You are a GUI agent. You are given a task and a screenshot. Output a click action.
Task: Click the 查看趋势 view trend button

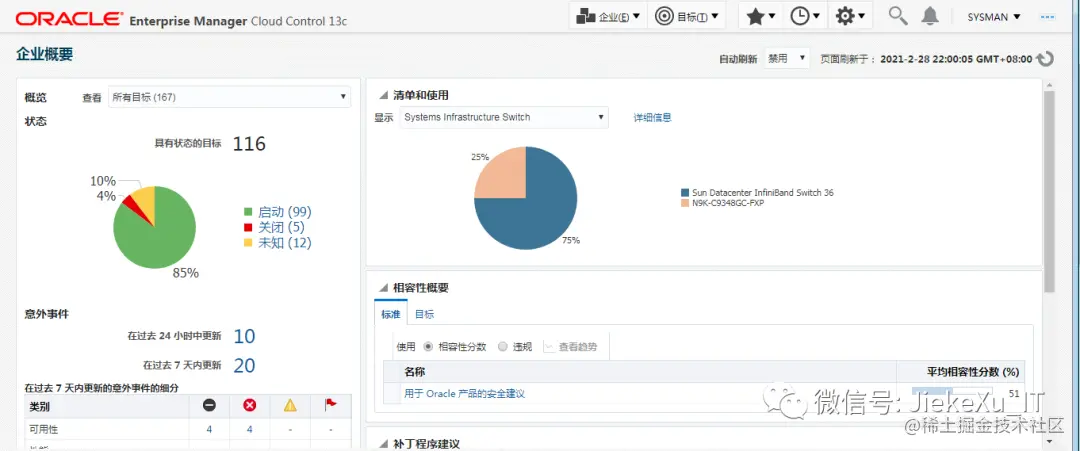point(571,346)
